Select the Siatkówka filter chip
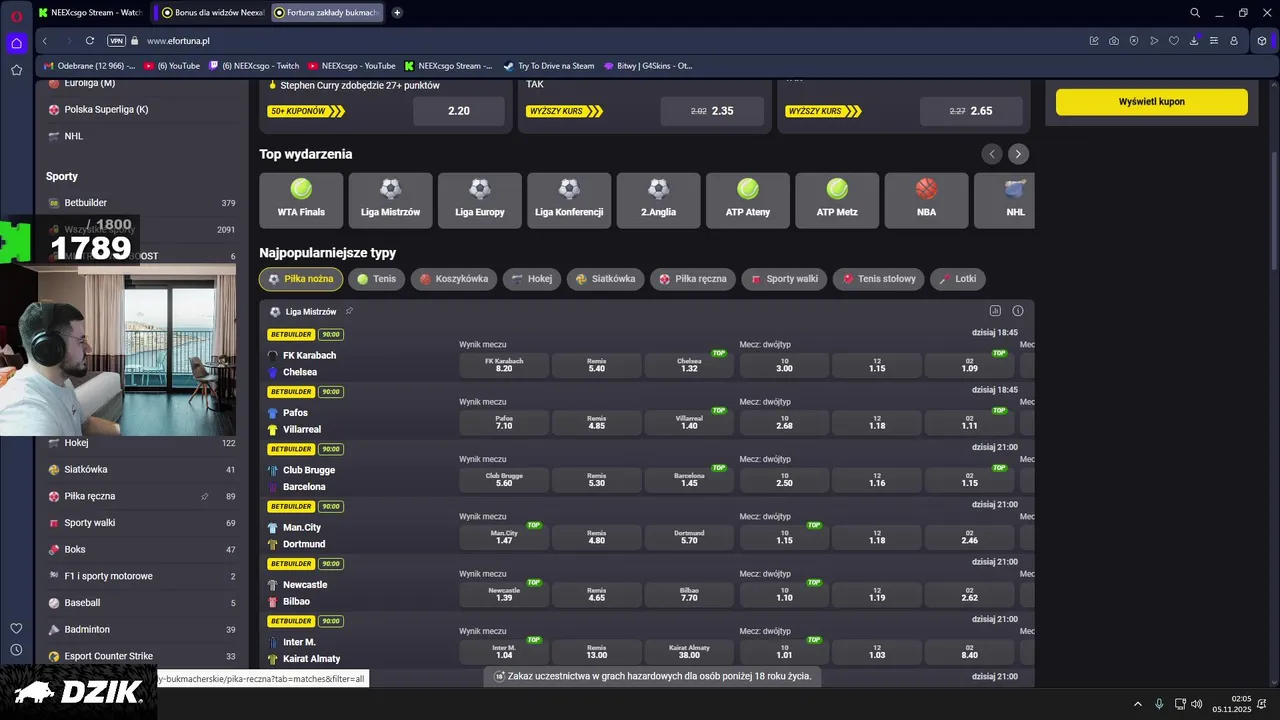1280x720 pixels. coord(605,279)
